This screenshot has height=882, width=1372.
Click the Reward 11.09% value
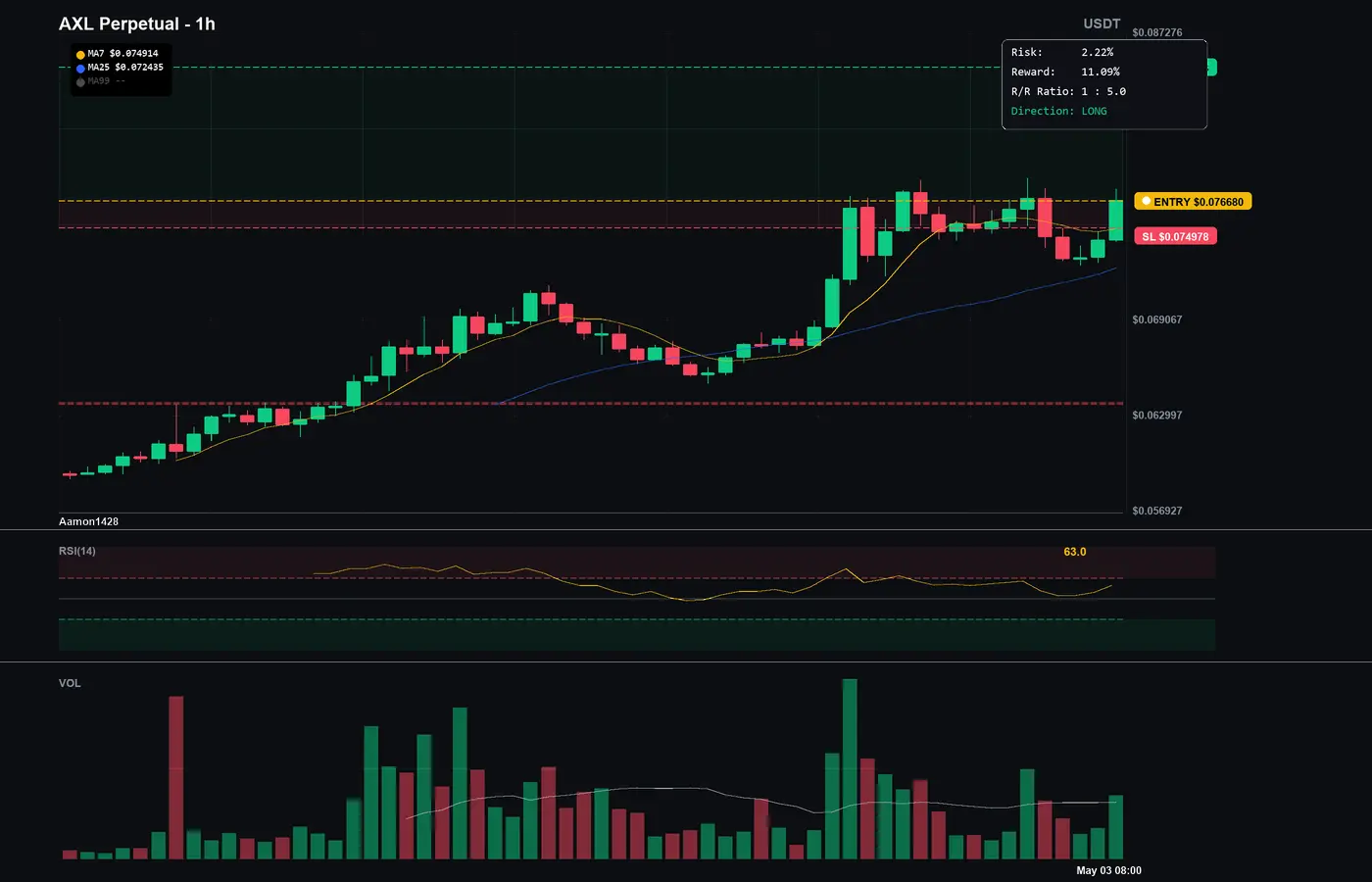pyautogui.click(x=1101, y=72)
